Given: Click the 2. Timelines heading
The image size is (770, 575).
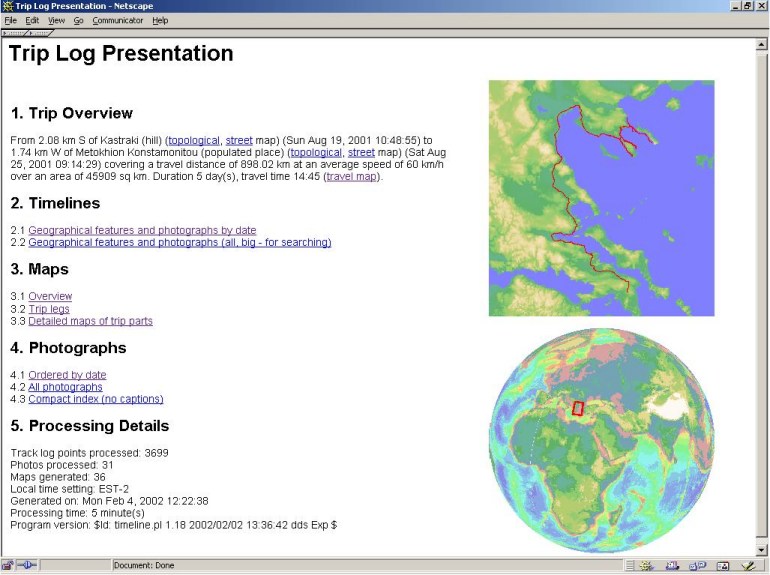Looking at the screenshot, I should pyautogui.click(x=55, y=203).
